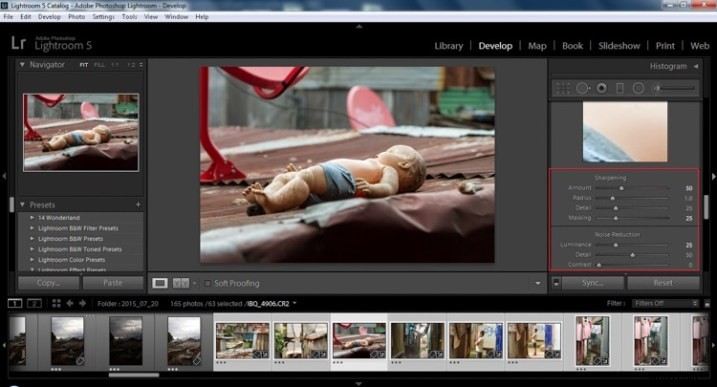Expand Lightroom B&W Toned Presets folder
717x387 pixels.
pos(32,249)
